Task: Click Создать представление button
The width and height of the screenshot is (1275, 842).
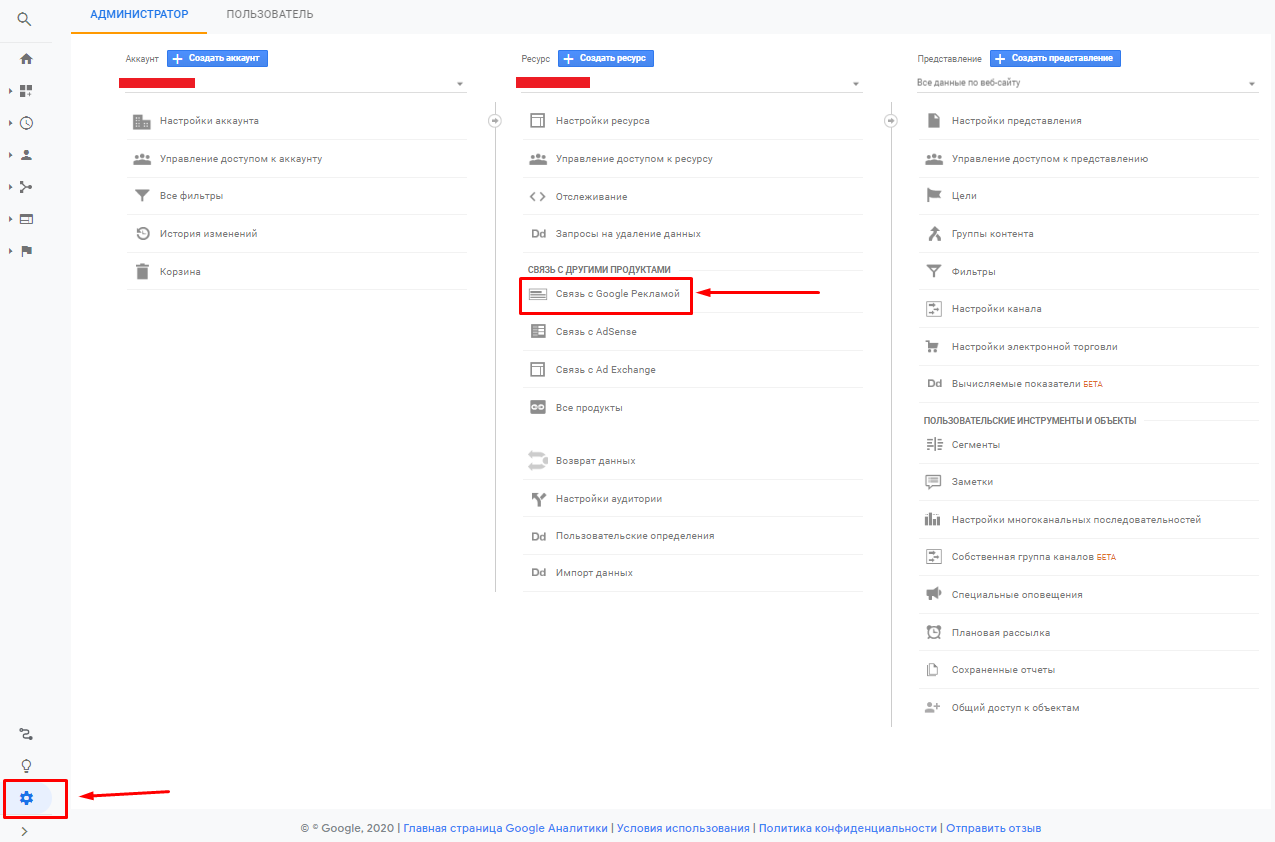Action: click(x=1055, y=59)
